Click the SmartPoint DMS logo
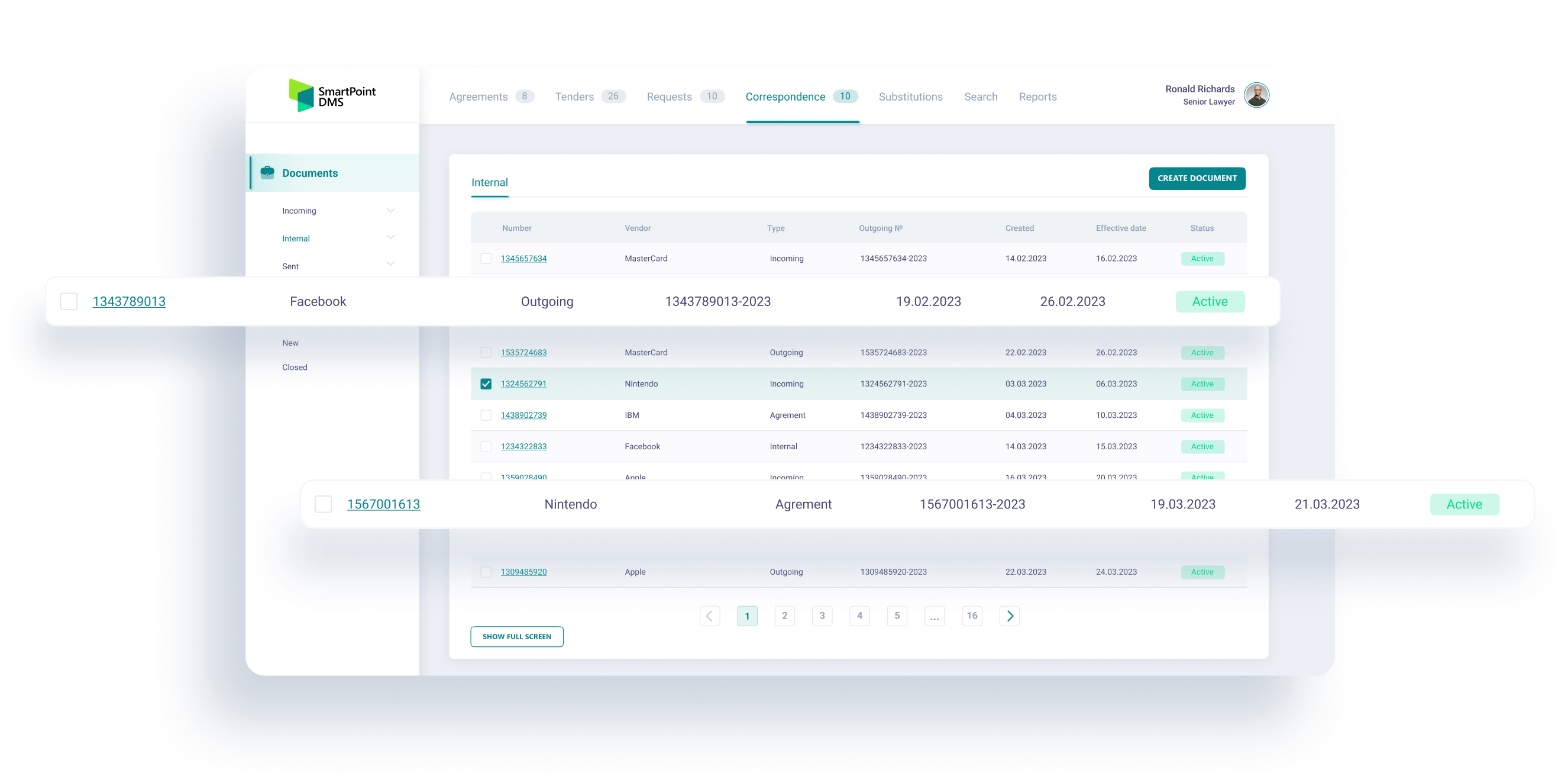The width and height of the screenshot is (1568, 783). [x=332, y=95]
